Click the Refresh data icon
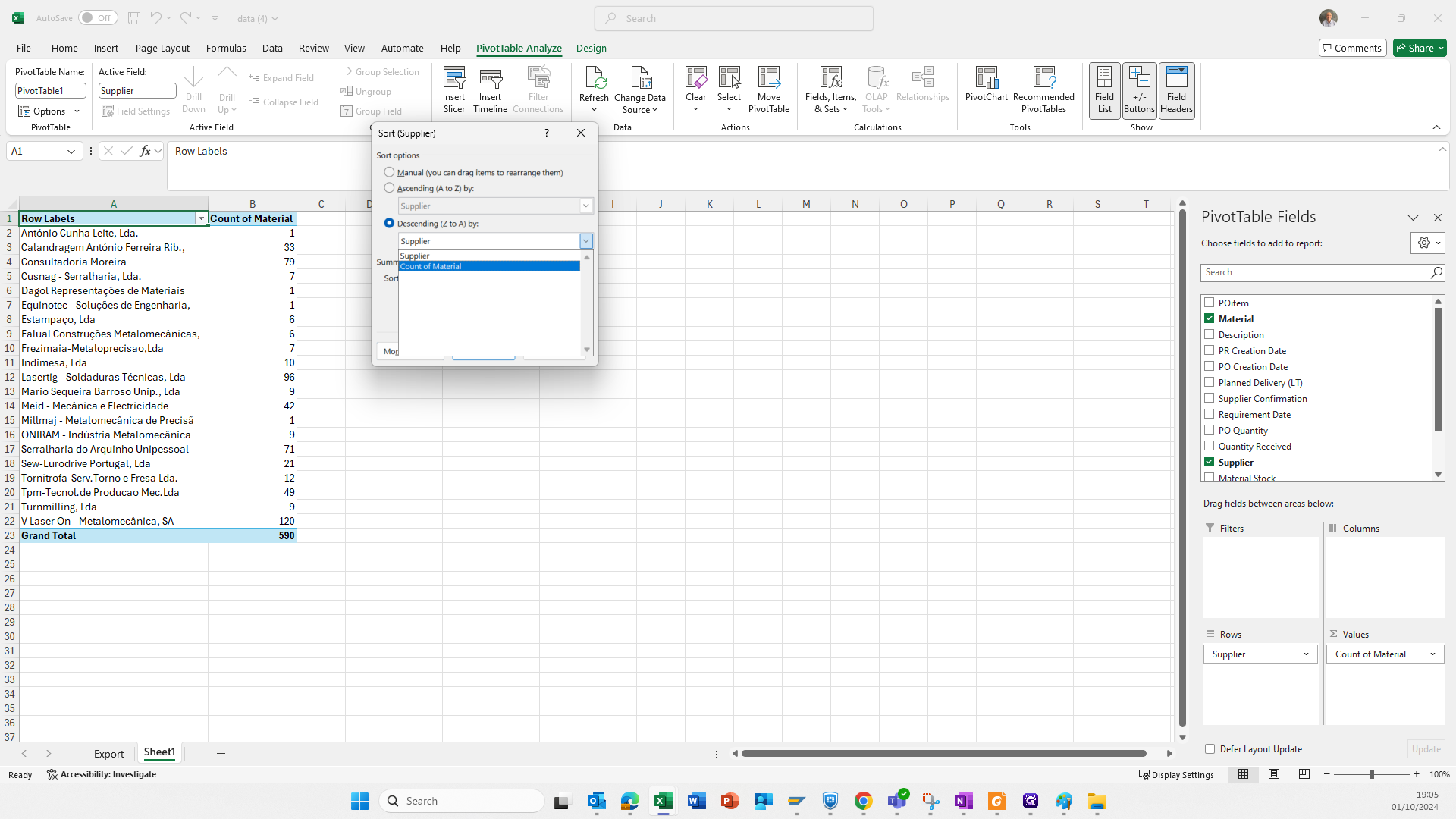1456x819 pixels. [594, 89]
